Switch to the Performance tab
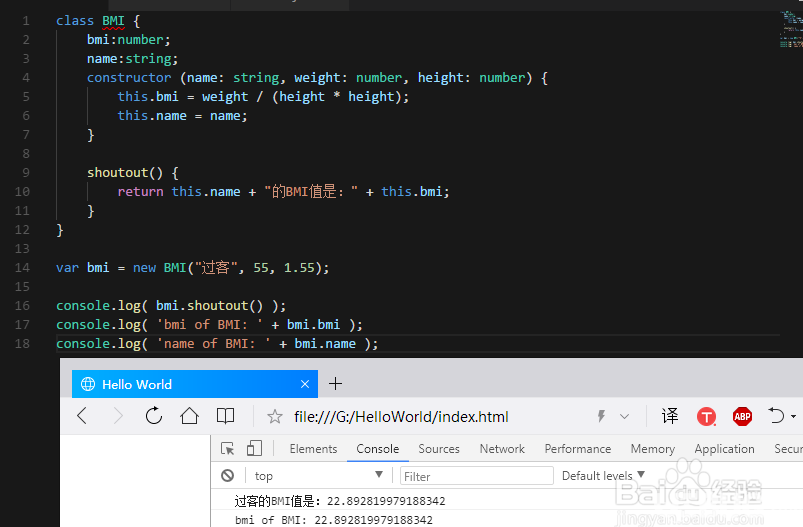803x527 pixels. click(x=578, y=449)
